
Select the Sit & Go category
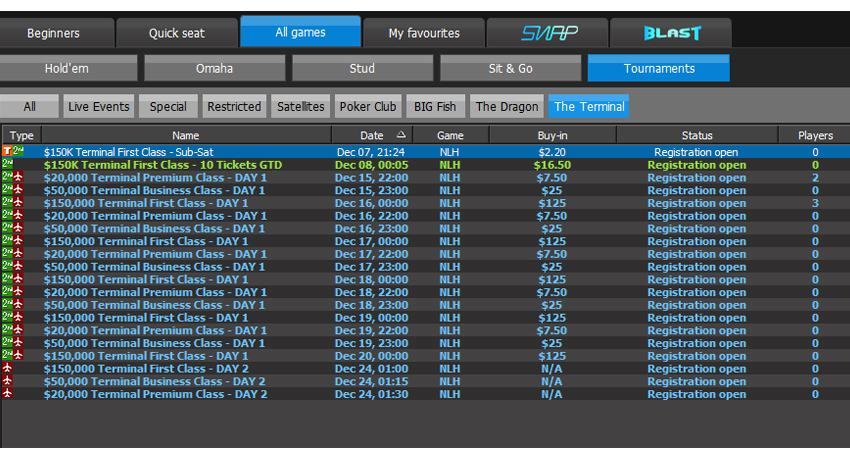pos(510,68)
